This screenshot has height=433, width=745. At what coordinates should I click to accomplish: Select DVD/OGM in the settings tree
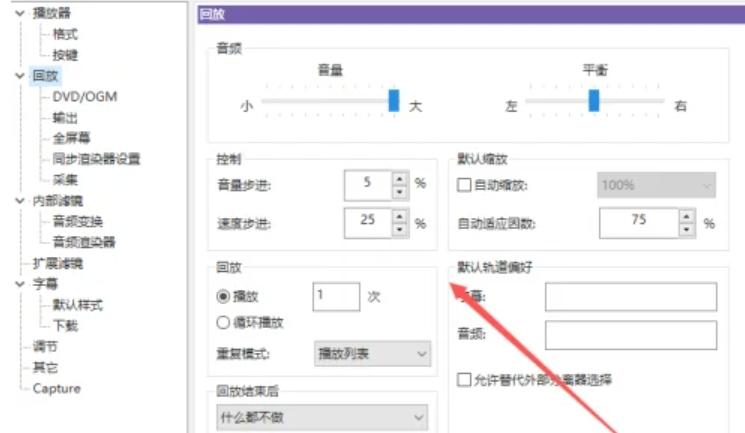tap(86, 97)
